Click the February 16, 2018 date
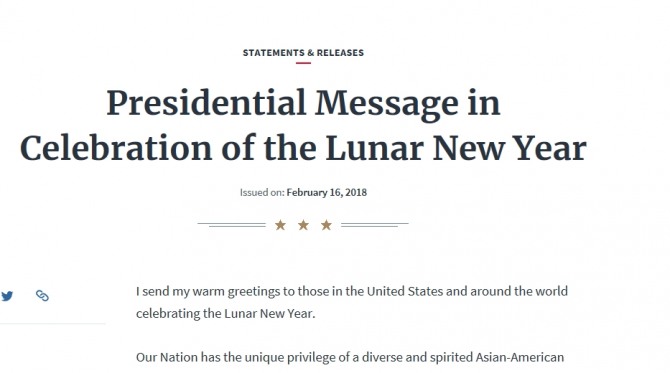 326,192
